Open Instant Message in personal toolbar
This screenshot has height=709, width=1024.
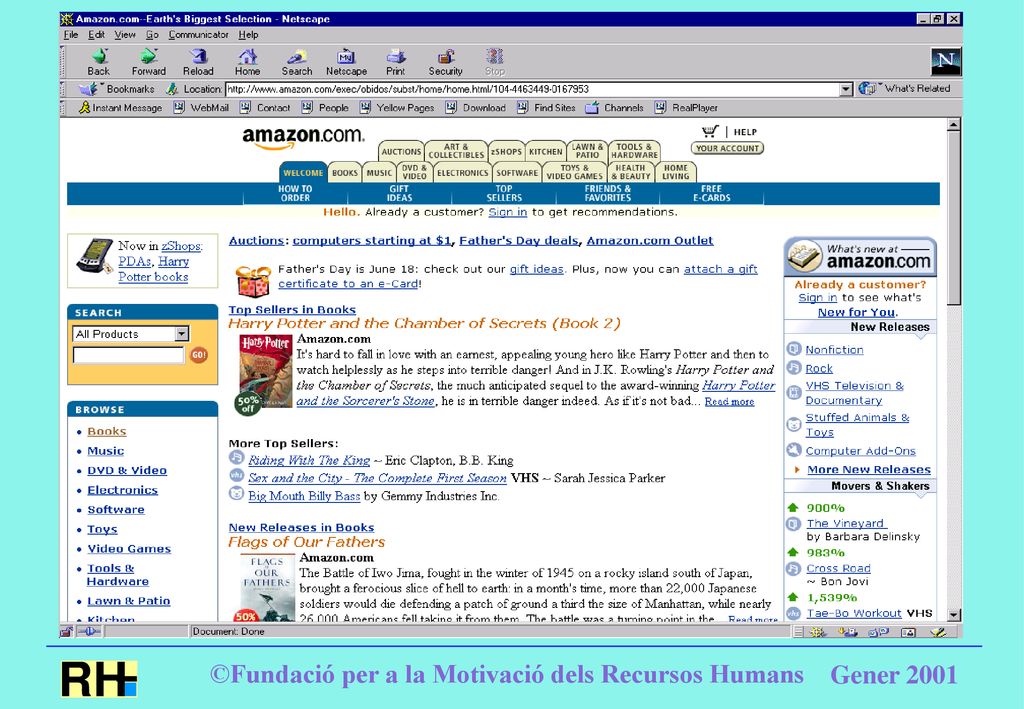(x=120, y=108)
